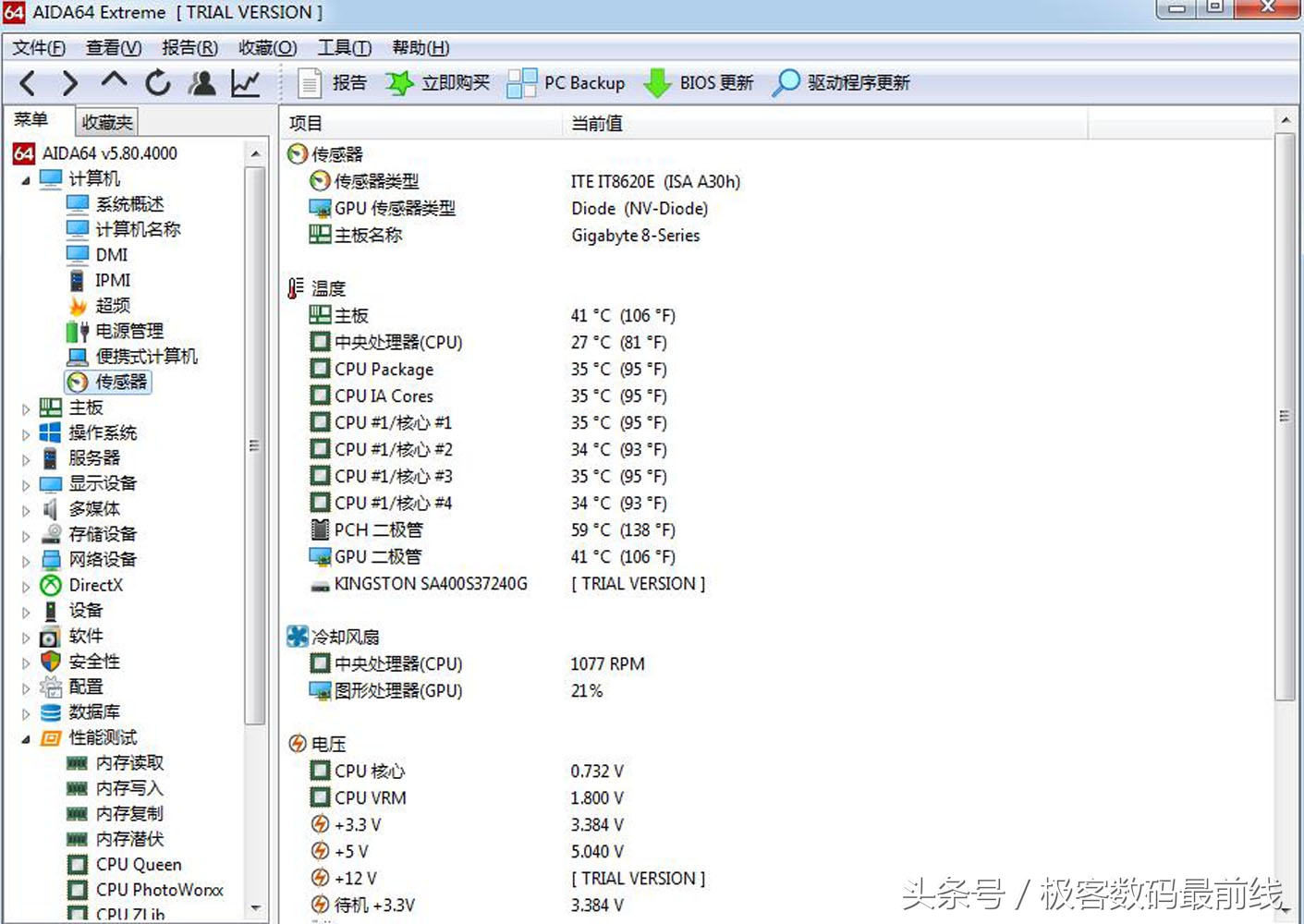Go back with the left arrow toolbar icon

(x=28, y=83)
